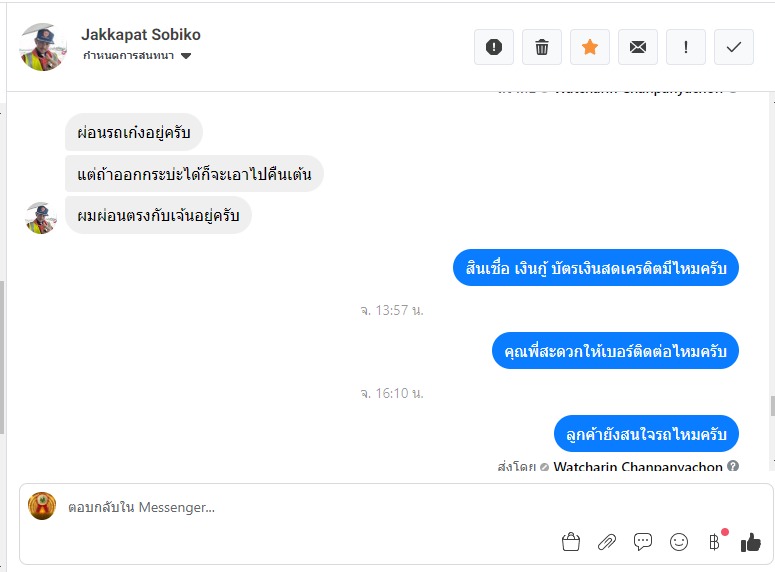Toggle the orange star follow-up marker
This screenshot has height=572, width=775.
(x=590, y=47)
